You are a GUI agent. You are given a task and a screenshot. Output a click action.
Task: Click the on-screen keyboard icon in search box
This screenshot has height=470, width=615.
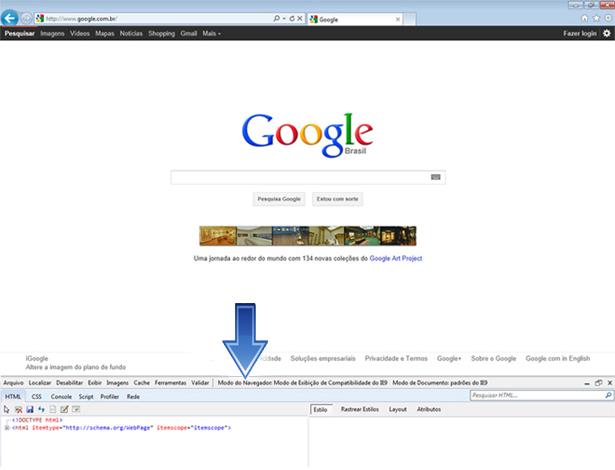coord(435,177)
